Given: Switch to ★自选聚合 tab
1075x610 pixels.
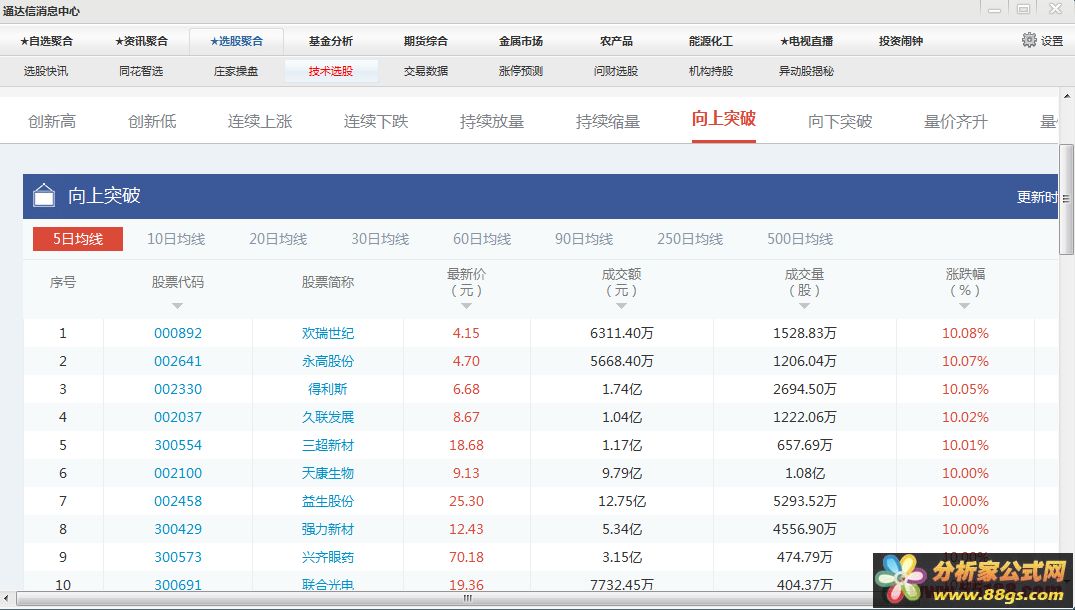Looking at the screenshot, I should pyautogui.click(x=47, y=41).
